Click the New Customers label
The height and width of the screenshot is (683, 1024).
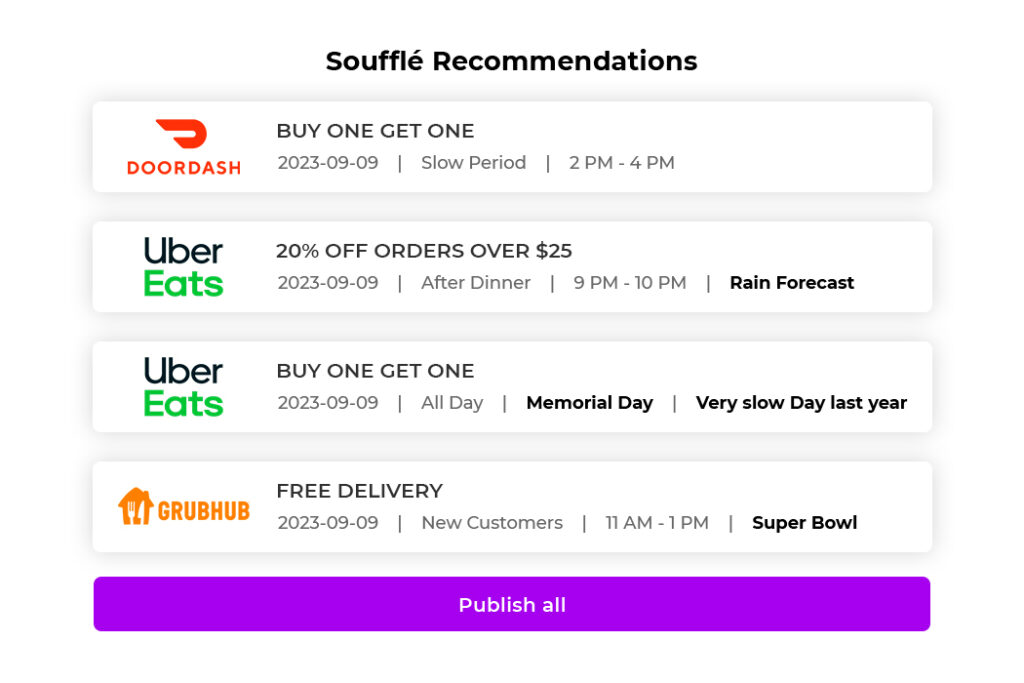click(492, 523)
